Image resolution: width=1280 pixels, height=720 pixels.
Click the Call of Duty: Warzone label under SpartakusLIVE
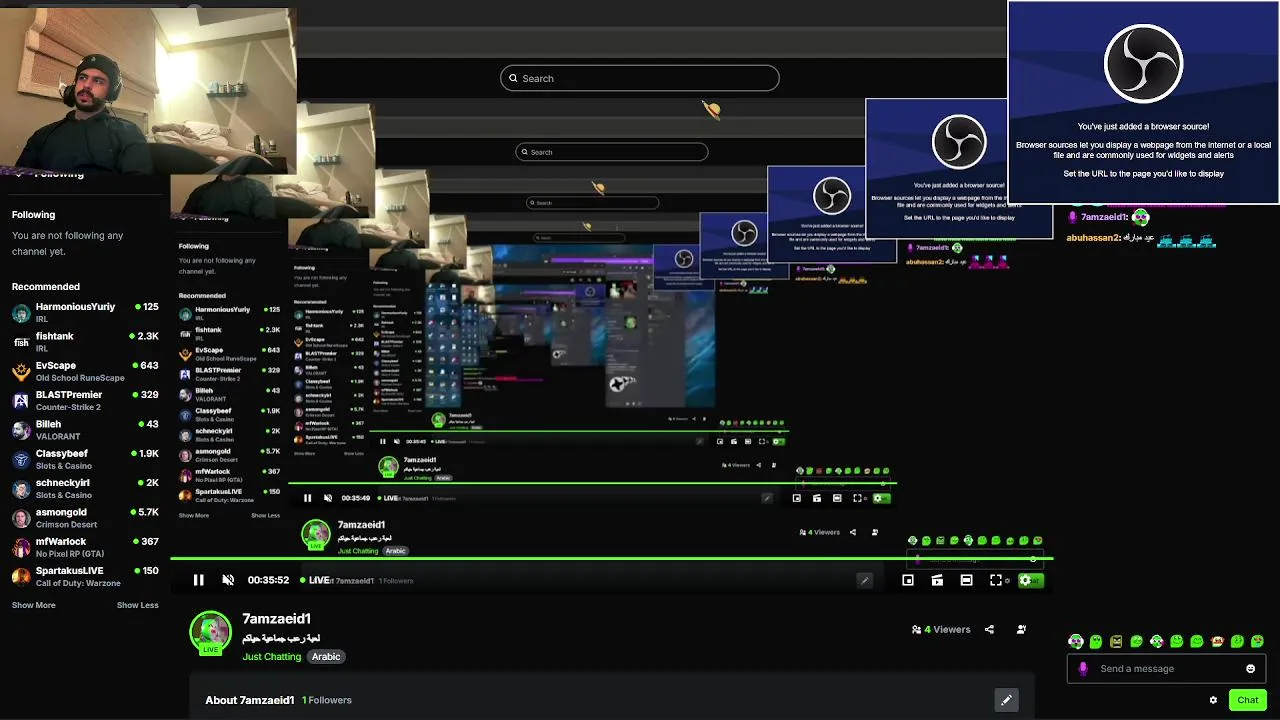(x=78, y=583)
